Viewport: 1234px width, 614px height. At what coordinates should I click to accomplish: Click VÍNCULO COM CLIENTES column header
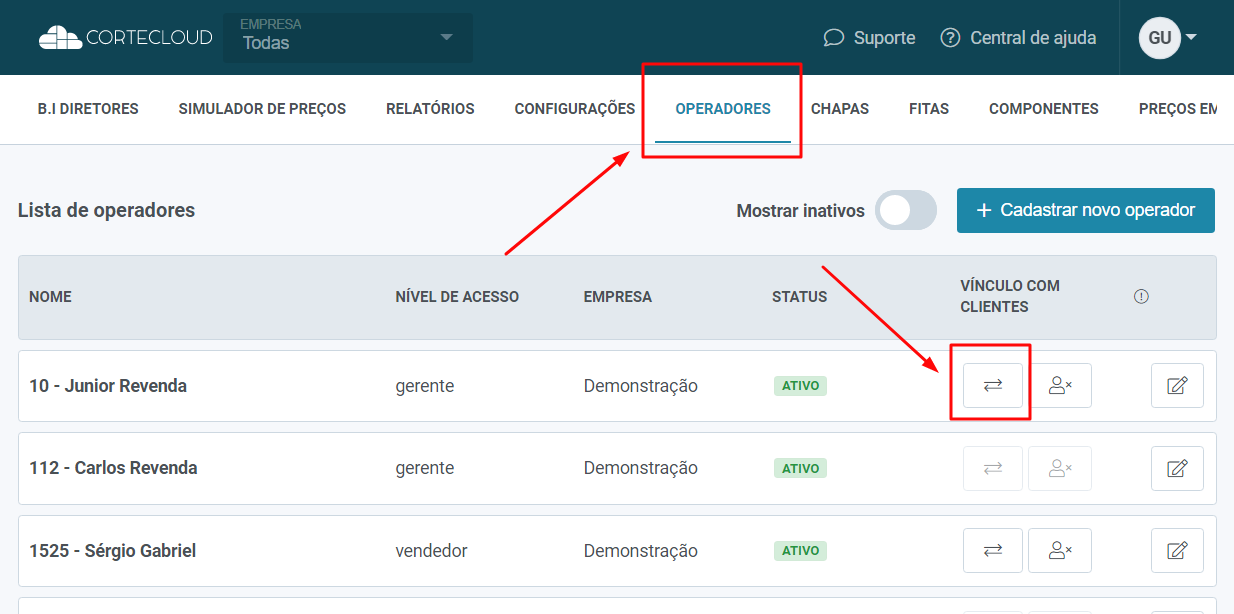(1010, 296)
